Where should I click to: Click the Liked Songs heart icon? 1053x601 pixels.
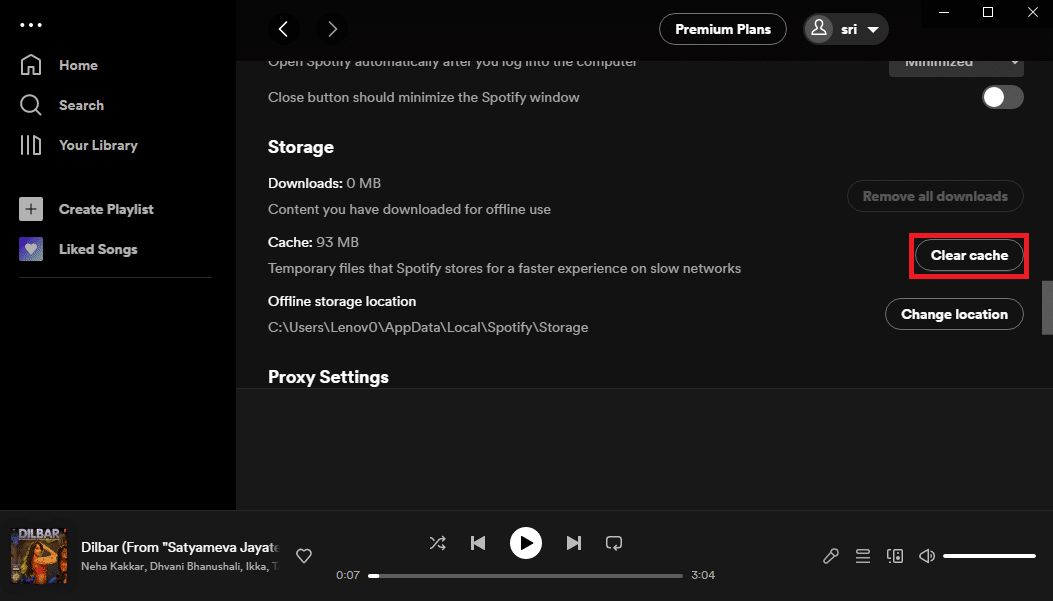point(31,249)
